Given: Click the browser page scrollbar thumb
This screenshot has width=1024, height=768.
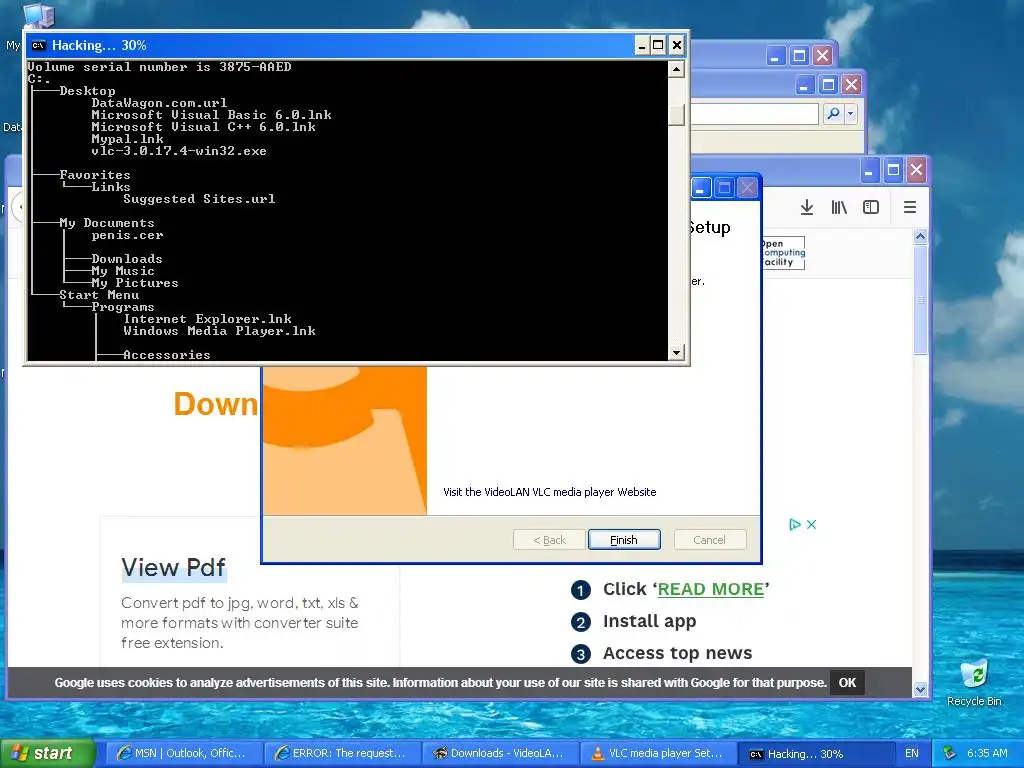Looking at the screenshot, I should coord(920,300).
